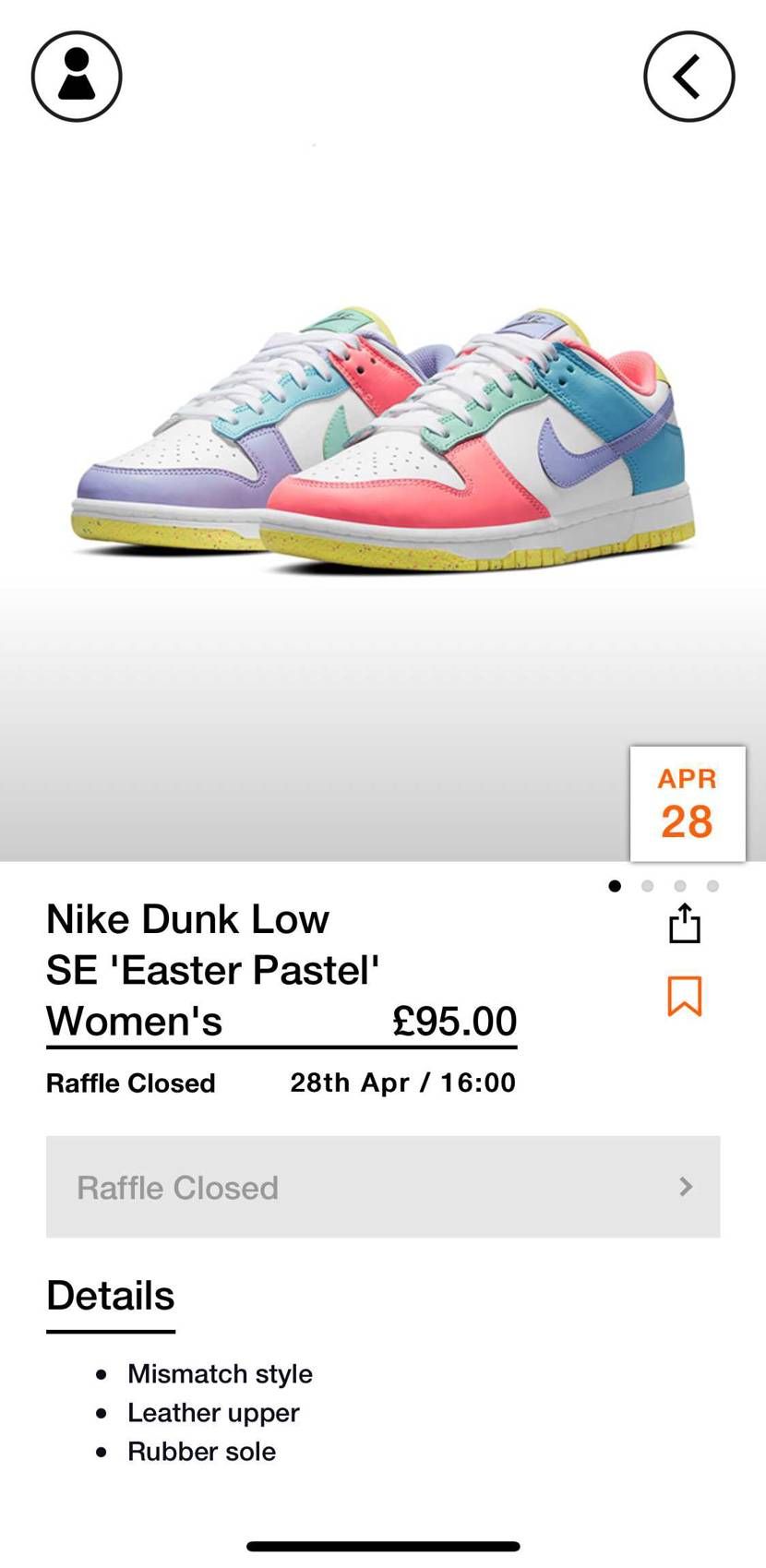Viewport: 766px width, 1568px height.
Task: Tap the 28th Apr / 16:00 time
Action: click(x=402, y=1083)
